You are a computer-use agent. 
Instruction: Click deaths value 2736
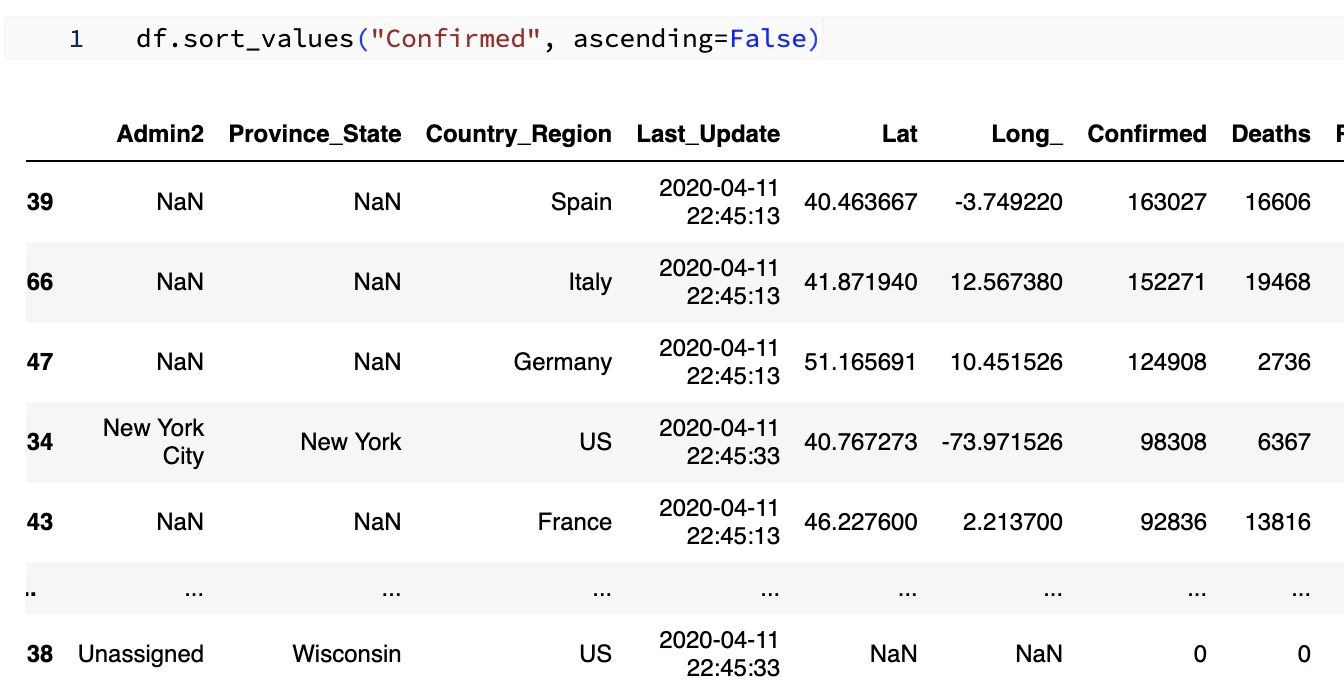(1285, 362)
